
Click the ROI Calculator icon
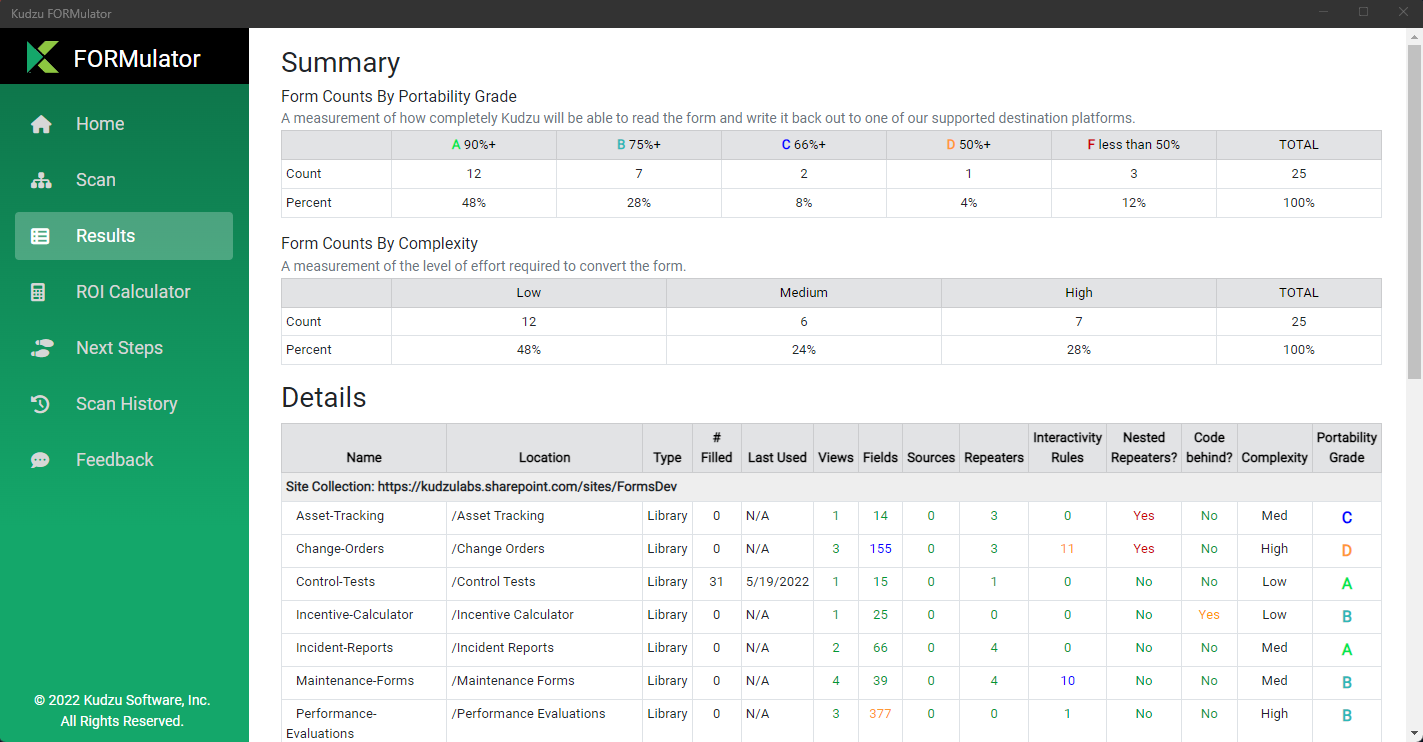point(39,292)
